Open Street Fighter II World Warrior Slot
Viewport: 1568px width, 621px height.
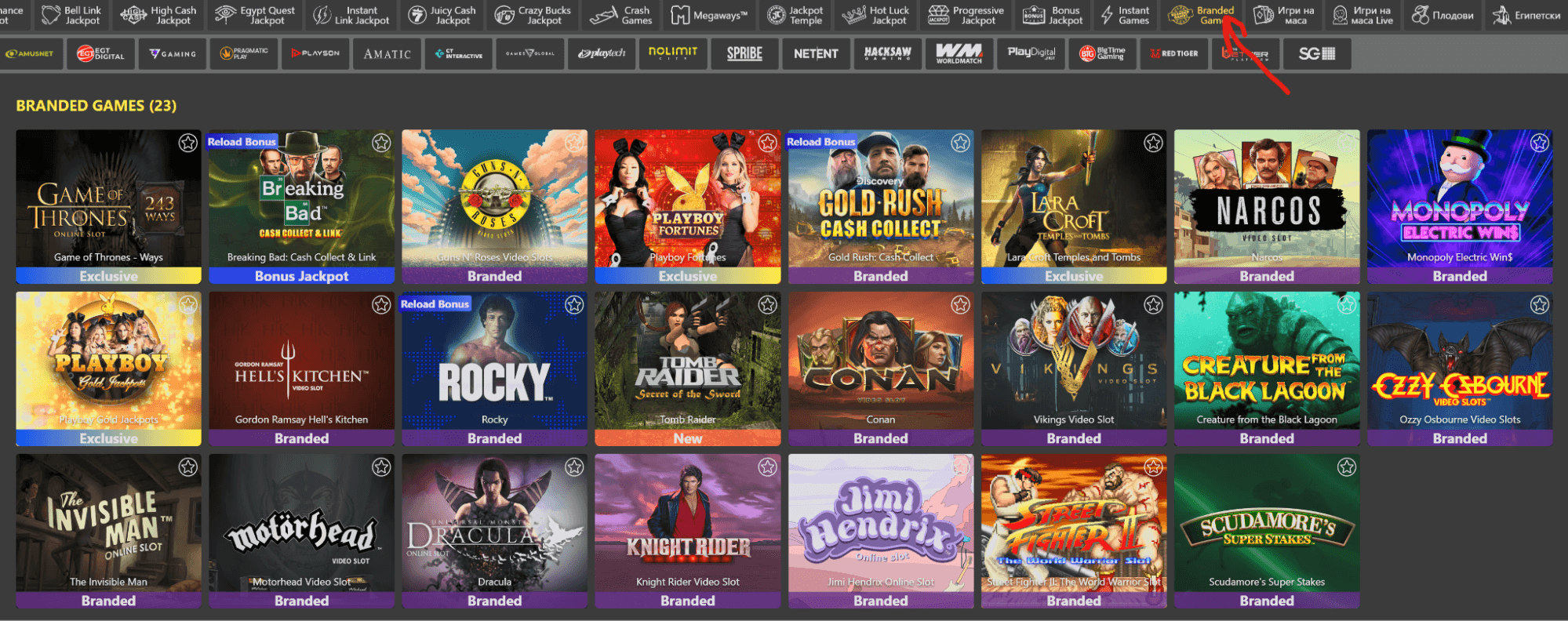click(1074, 531)
